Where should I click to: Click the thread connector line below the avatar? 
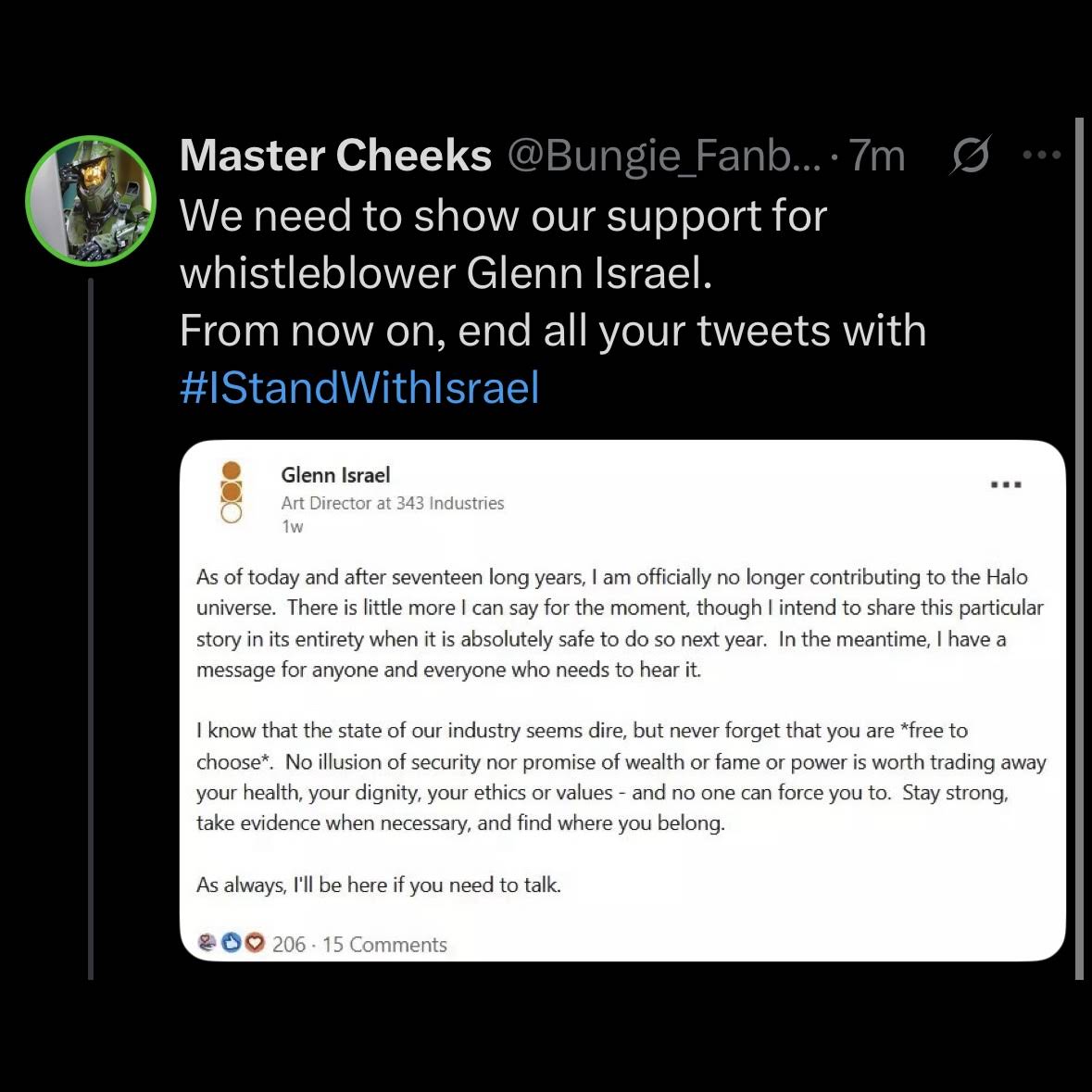[91, 629]
